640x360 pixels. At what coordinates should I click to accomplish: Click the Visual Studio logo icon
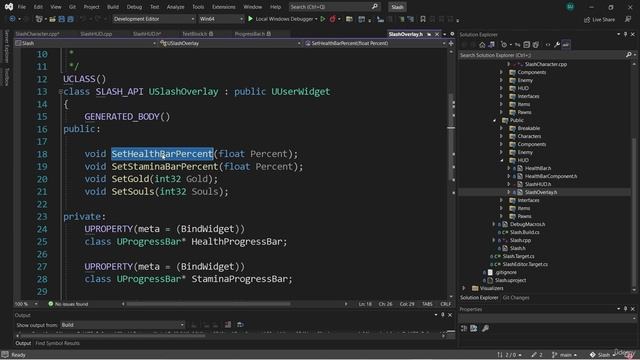coord(9,7)
